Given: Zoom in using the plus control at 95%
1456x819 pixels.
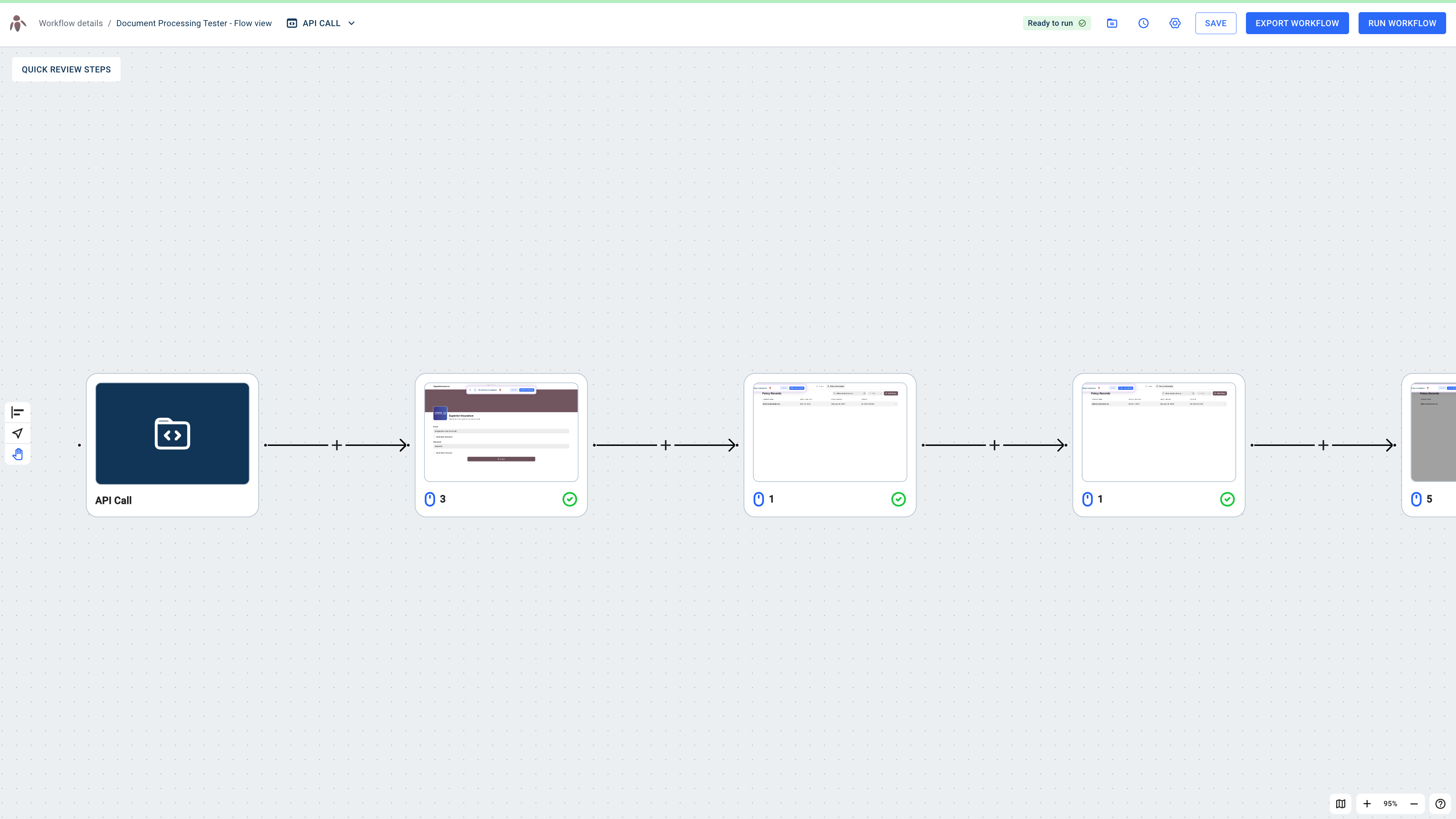Looking at the screenshot, I should coord(1367,803).
